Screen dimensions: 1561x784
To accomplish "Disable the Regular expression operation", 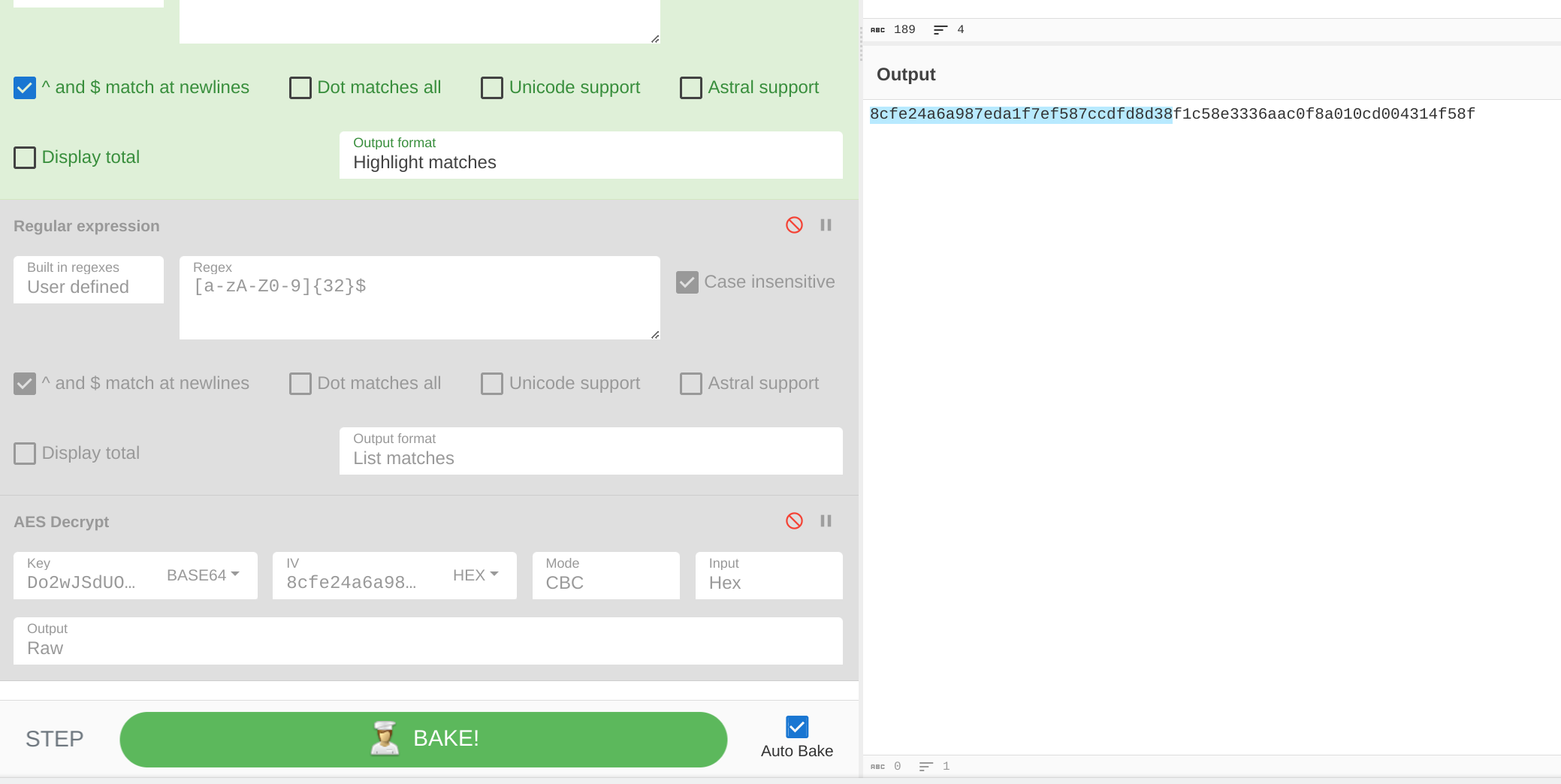I will tap(794, 225).
